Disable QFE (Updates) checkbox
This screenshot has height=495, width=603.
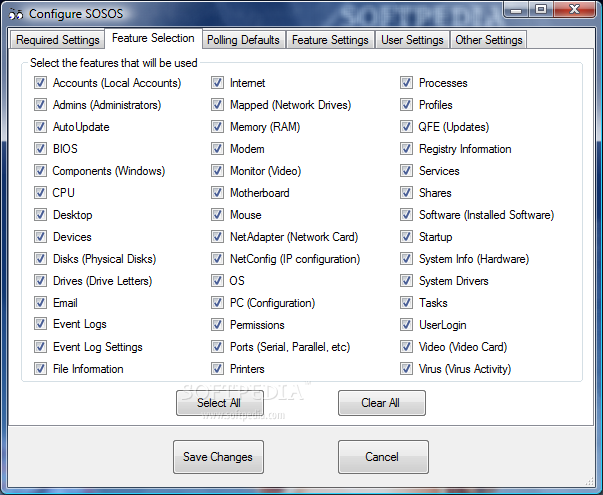[406, 126]
